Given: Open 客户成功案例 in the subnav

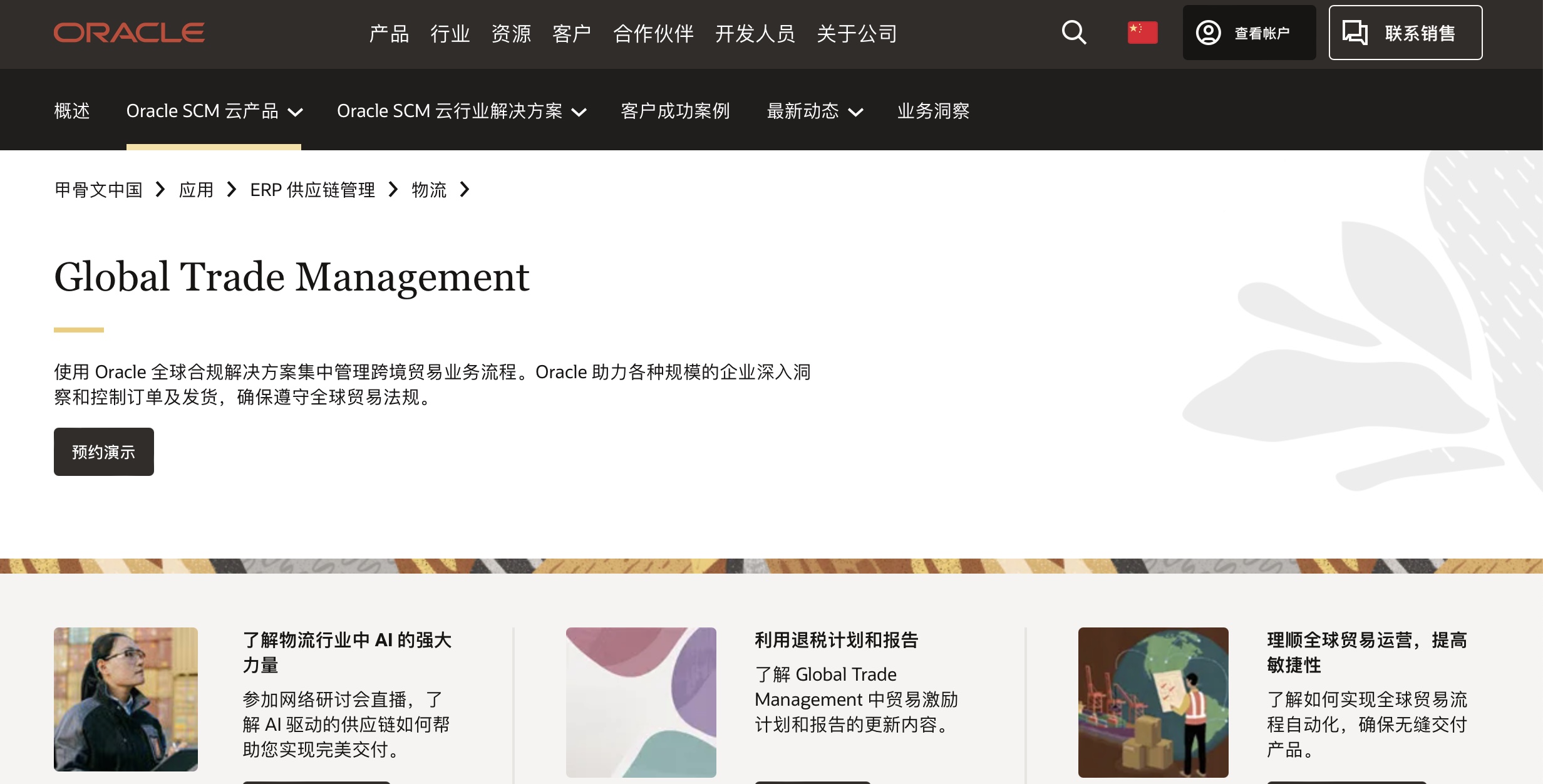Looking at the screenshot, I should click(x=675, y=111).
